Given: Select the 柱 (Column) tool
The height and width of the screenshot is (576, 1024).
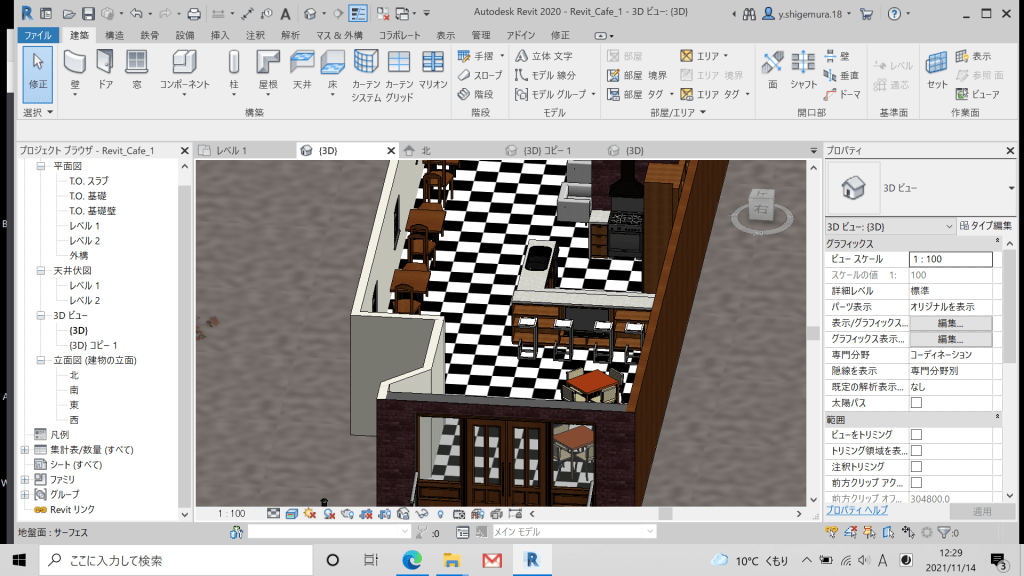Looking at the screenshot, I should pyautogui.click(x=234, y=68).
